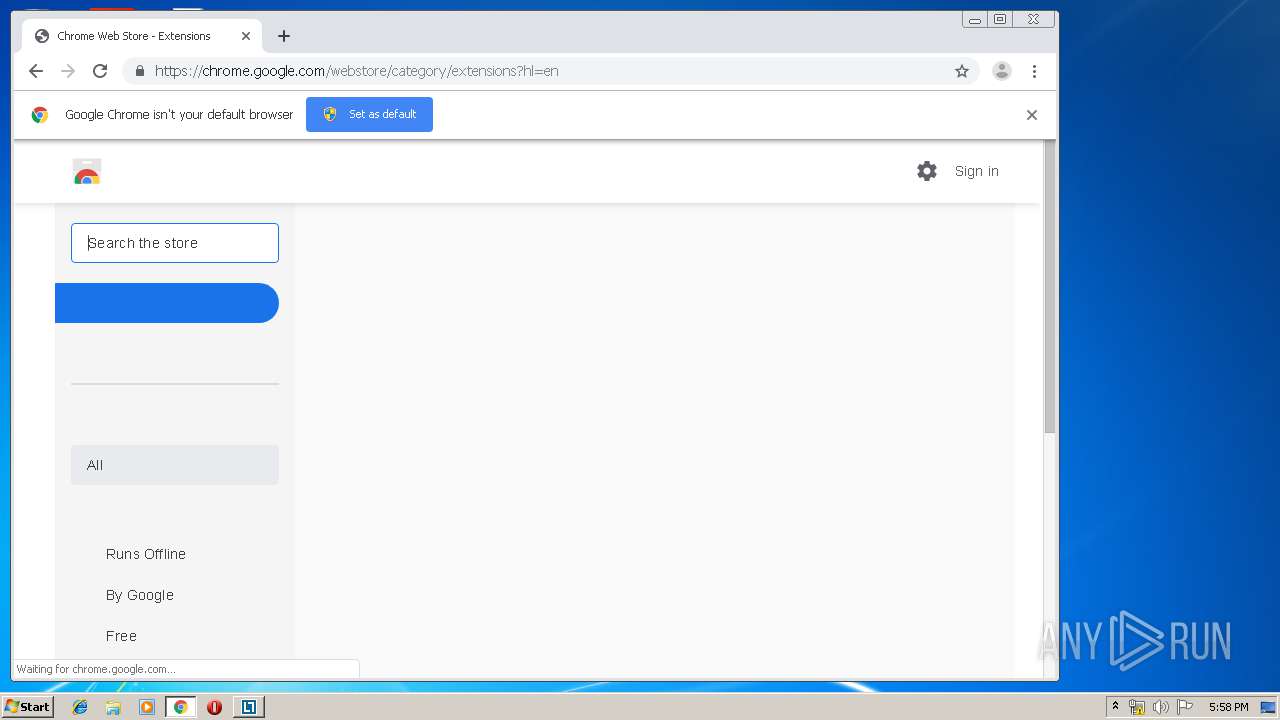Open the Chrome profile avatar menu
1280x720 pixels.
[x=1001, y=71]
